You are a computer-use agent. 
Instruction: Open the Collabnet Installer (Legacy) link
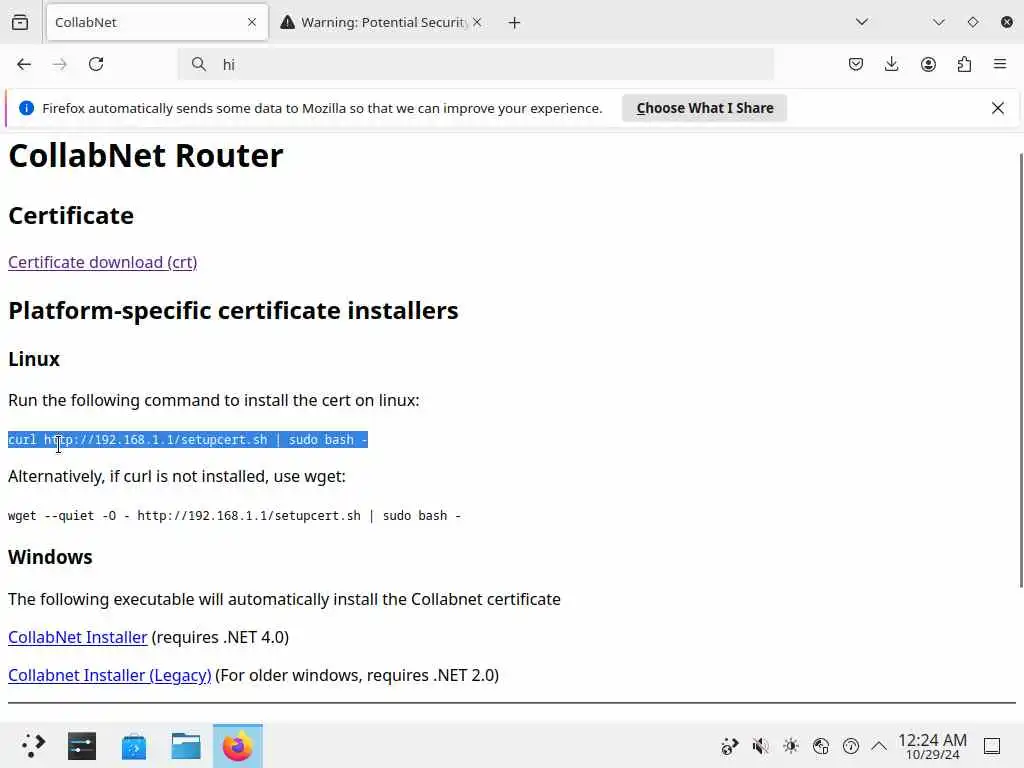[x=110, y=675]
